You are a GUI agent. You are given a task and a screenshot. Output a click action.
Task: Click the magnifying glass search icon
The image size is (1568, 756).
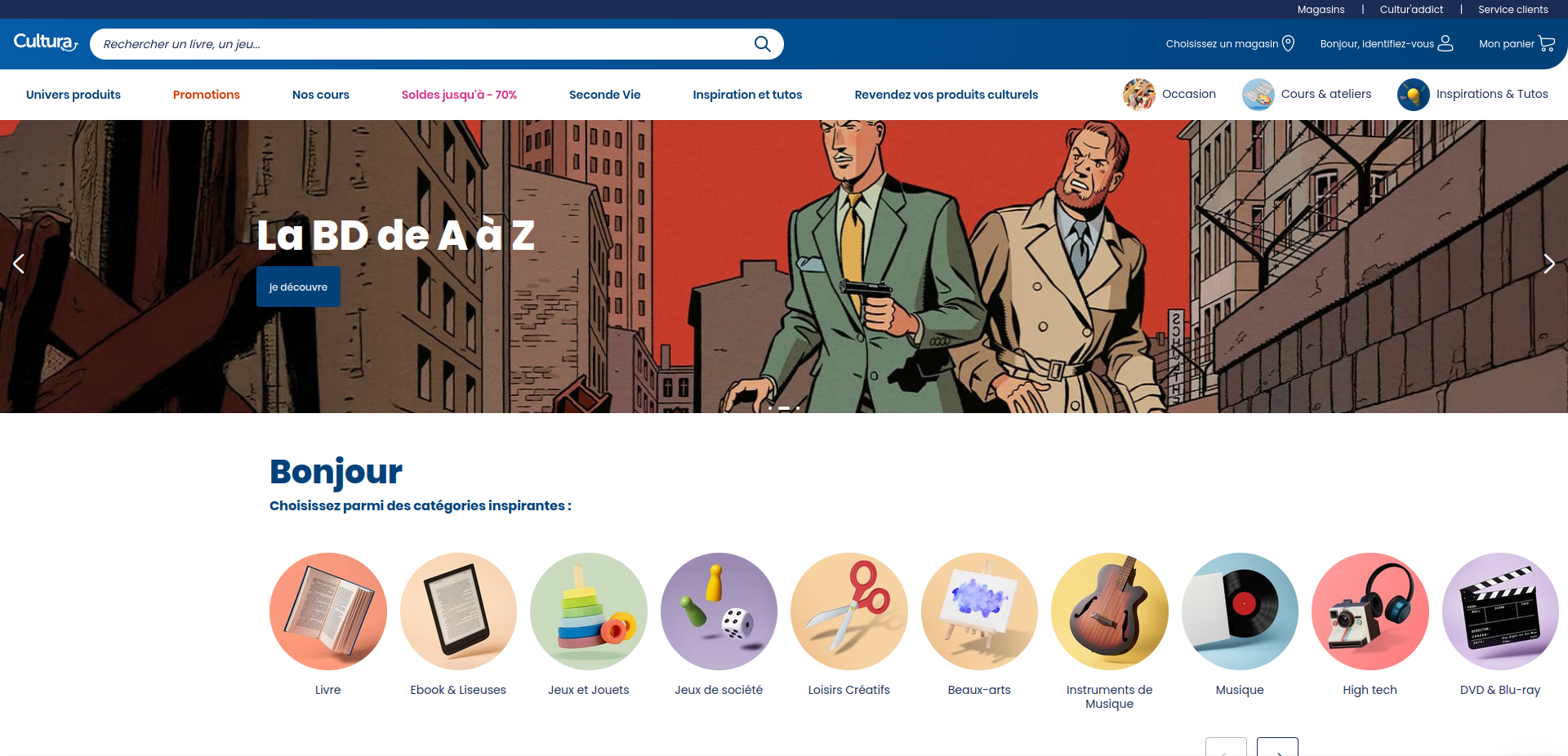(x=762, y=44)
